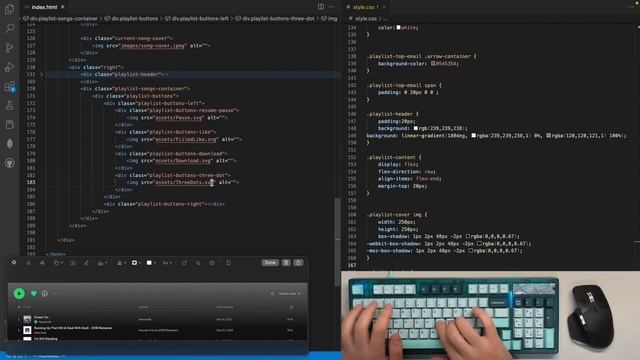
Task: Toggle the green heart like button
Action: click(34, 293)
